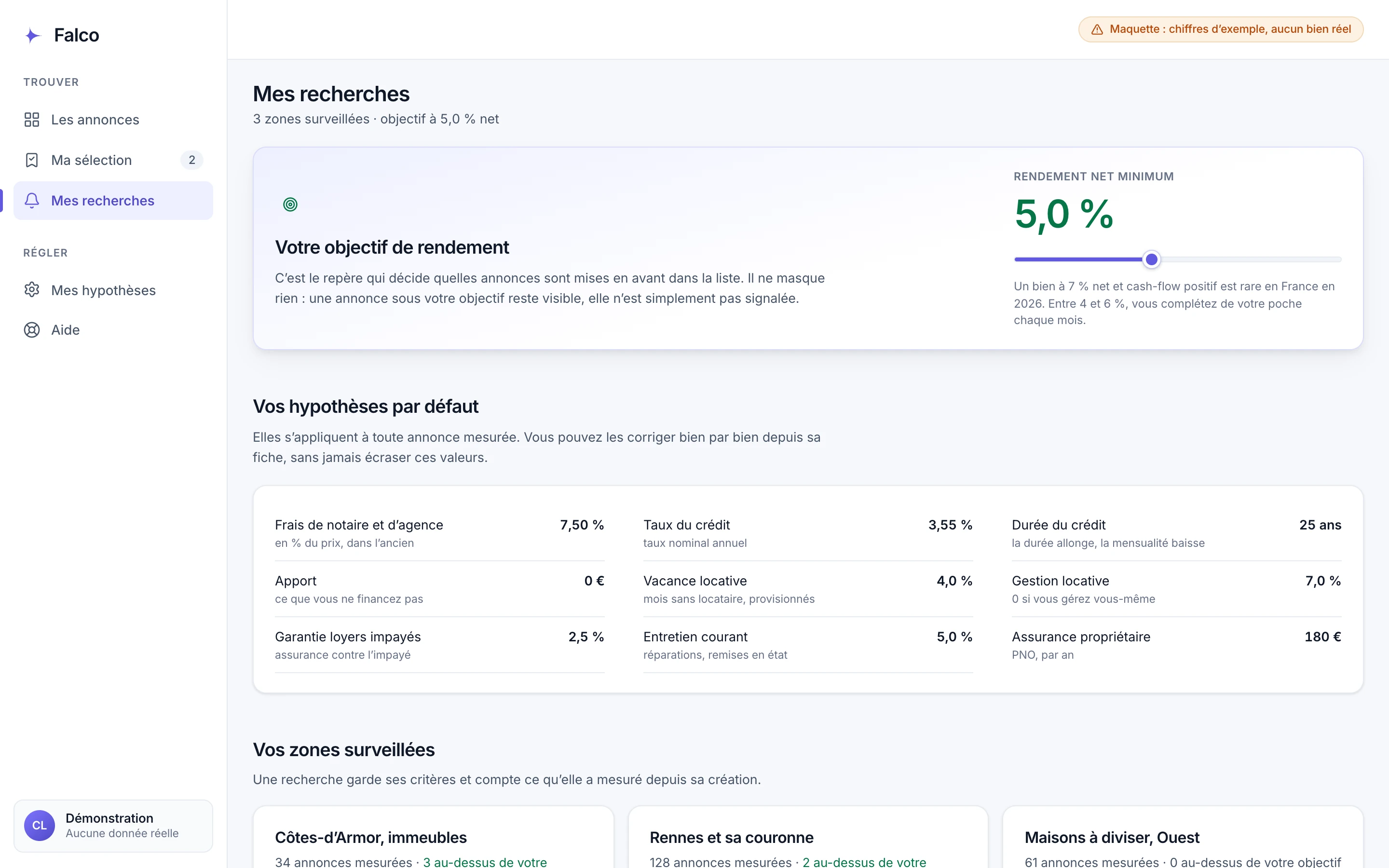1389x868 pixels.
Task: Click the Vacance locative value 4,0 %
Action: tap(954, 581)
